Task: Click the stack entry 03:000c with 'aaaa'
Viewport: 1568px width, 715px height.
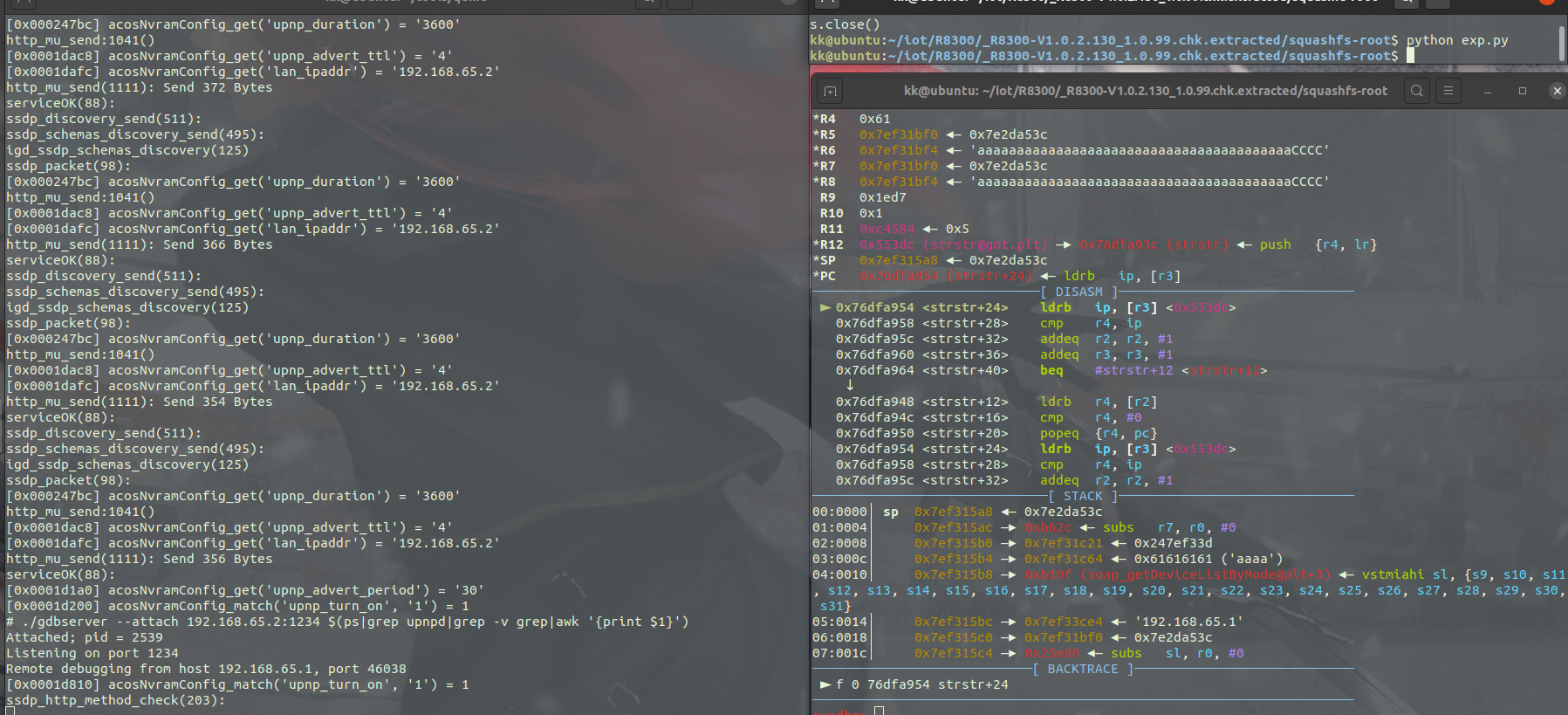Action: (x=1048, y=559)
